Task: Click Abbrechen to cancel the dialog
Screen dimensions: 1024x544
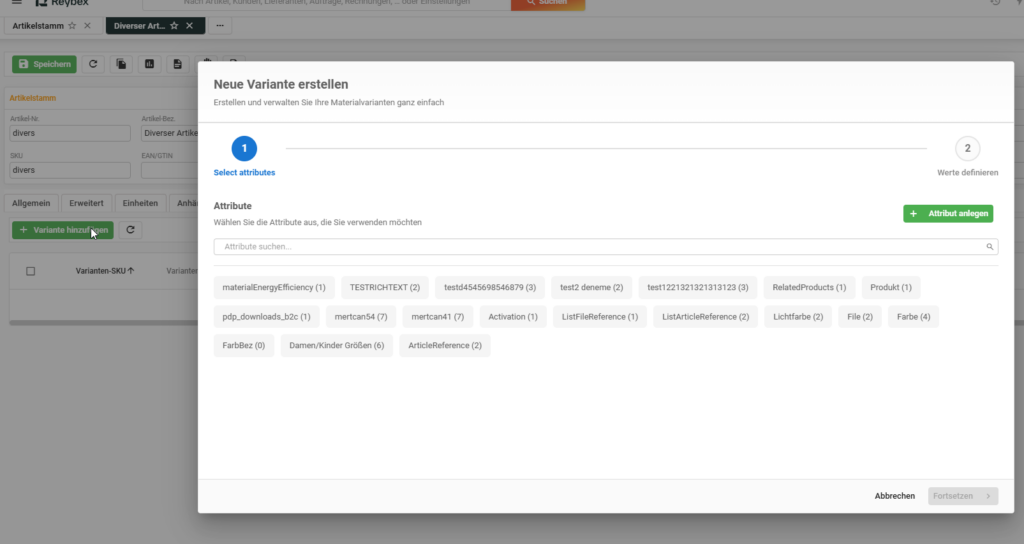Action: pyautogui.click(x=895, y=496)
